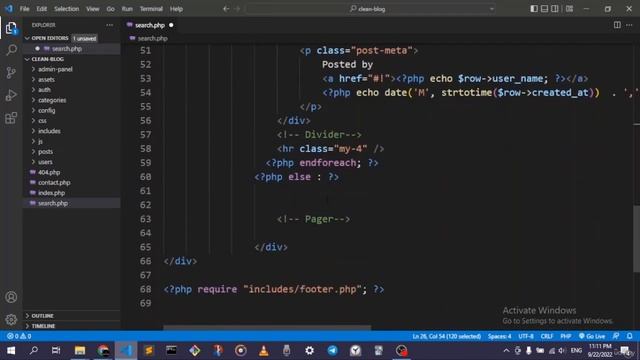Open the Customize Layout icon

(569, 9)
